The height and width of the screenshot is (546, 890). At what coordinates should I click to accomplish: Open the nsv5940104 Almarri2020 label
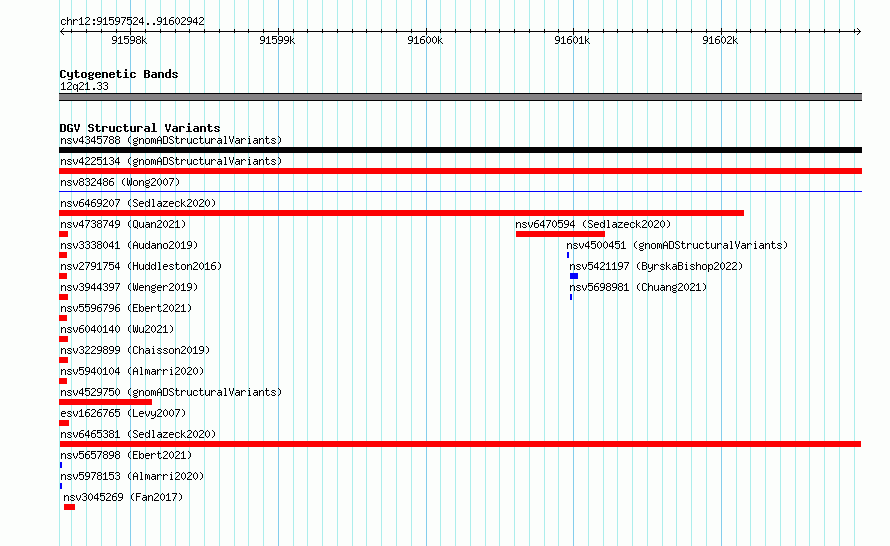[132, 371]
